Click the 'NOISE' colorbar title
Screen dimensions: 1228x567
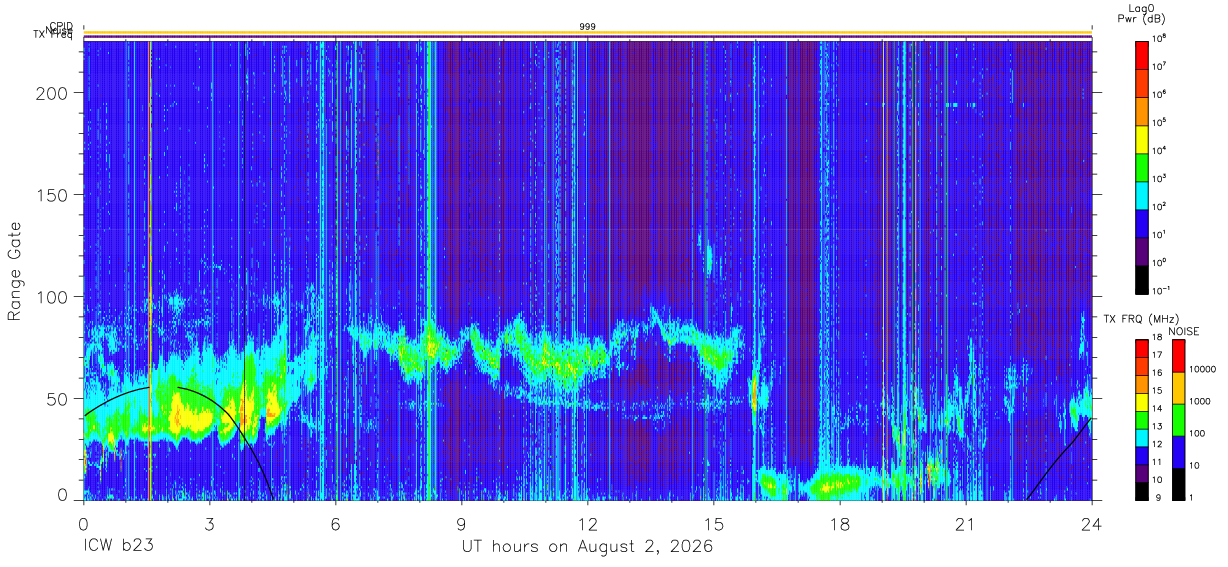[1182, 331]
